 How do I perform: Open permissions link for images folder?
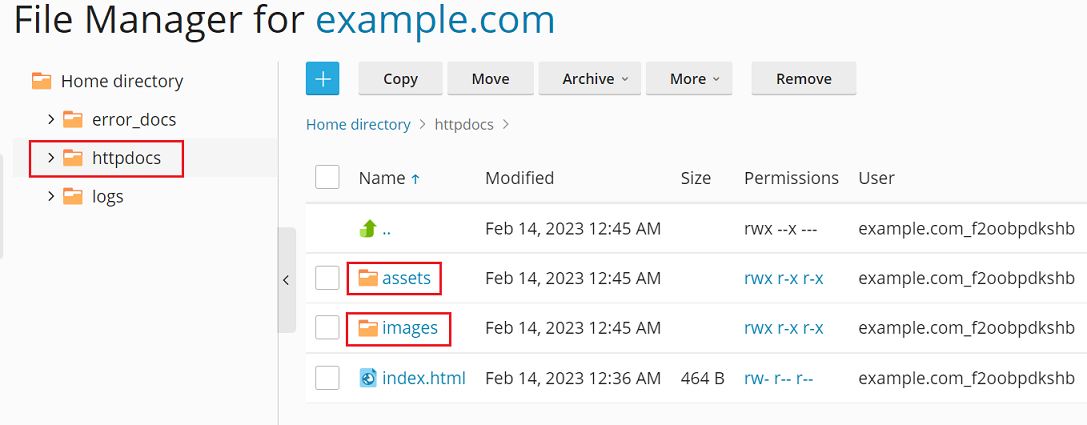coord(783,328)
